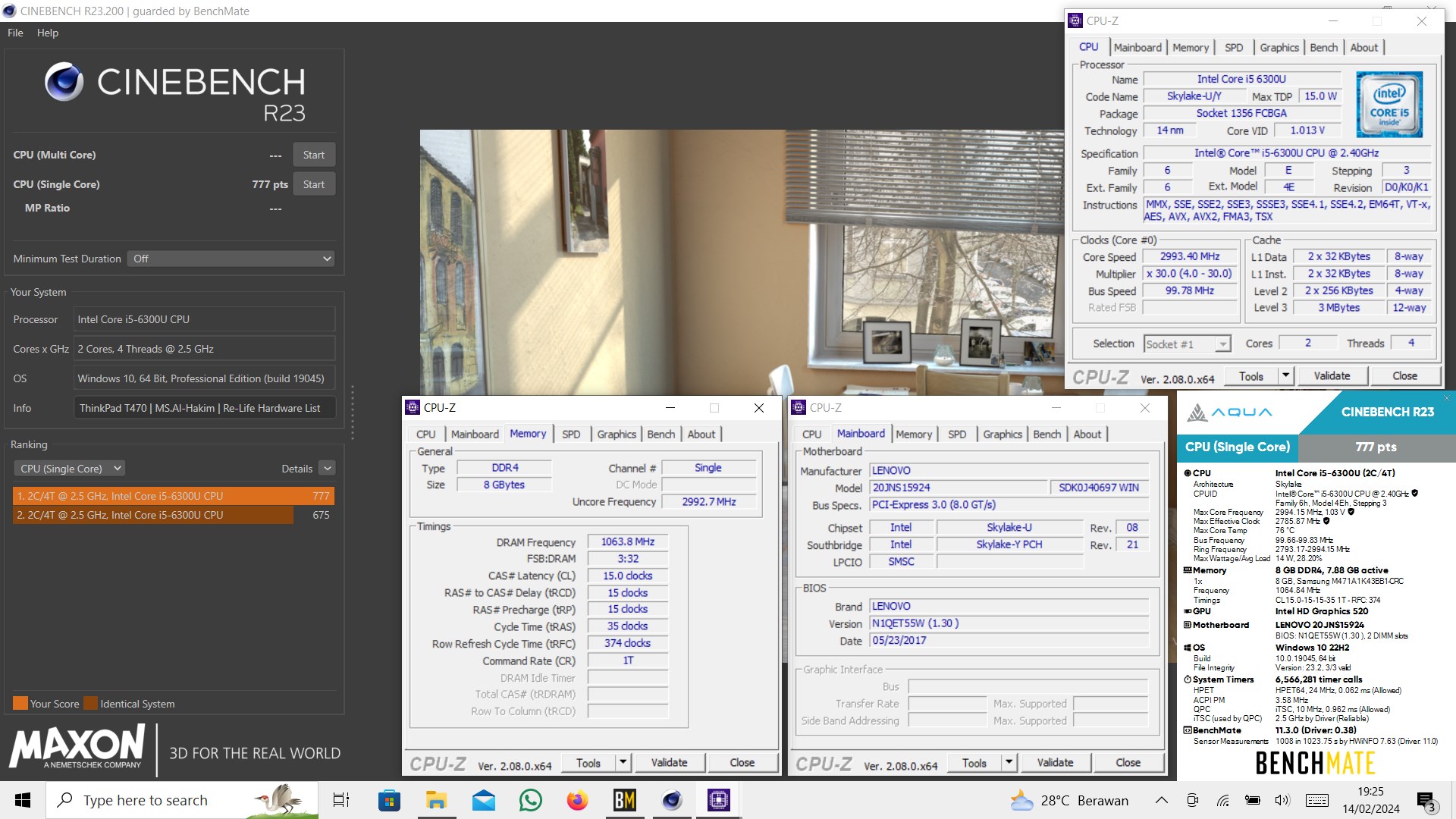Click the Maxon logo in Cinebench
Image resolution: width=1456 pixels, height=819 pixels.
click(77, 748)
